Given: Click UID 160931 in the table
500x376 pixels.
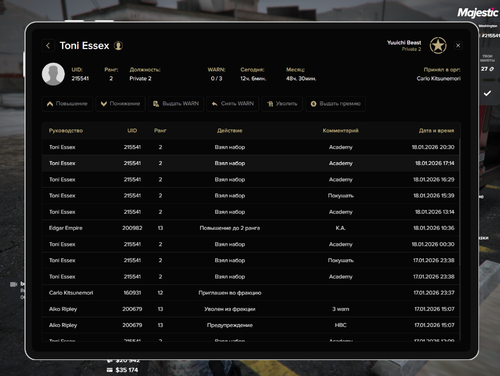Looking at the screenshot, I should pyautogui.click(x=132, y=293).
